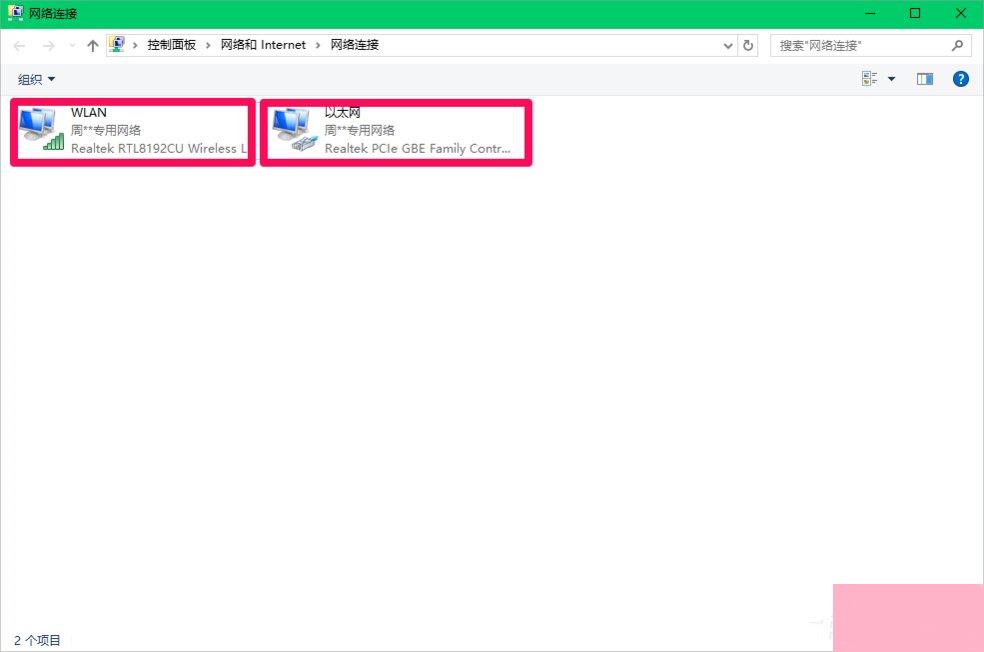The image size is (984, 652).
Task: Select the WLAN wireless adapter
Action: (x=133, y=131)
